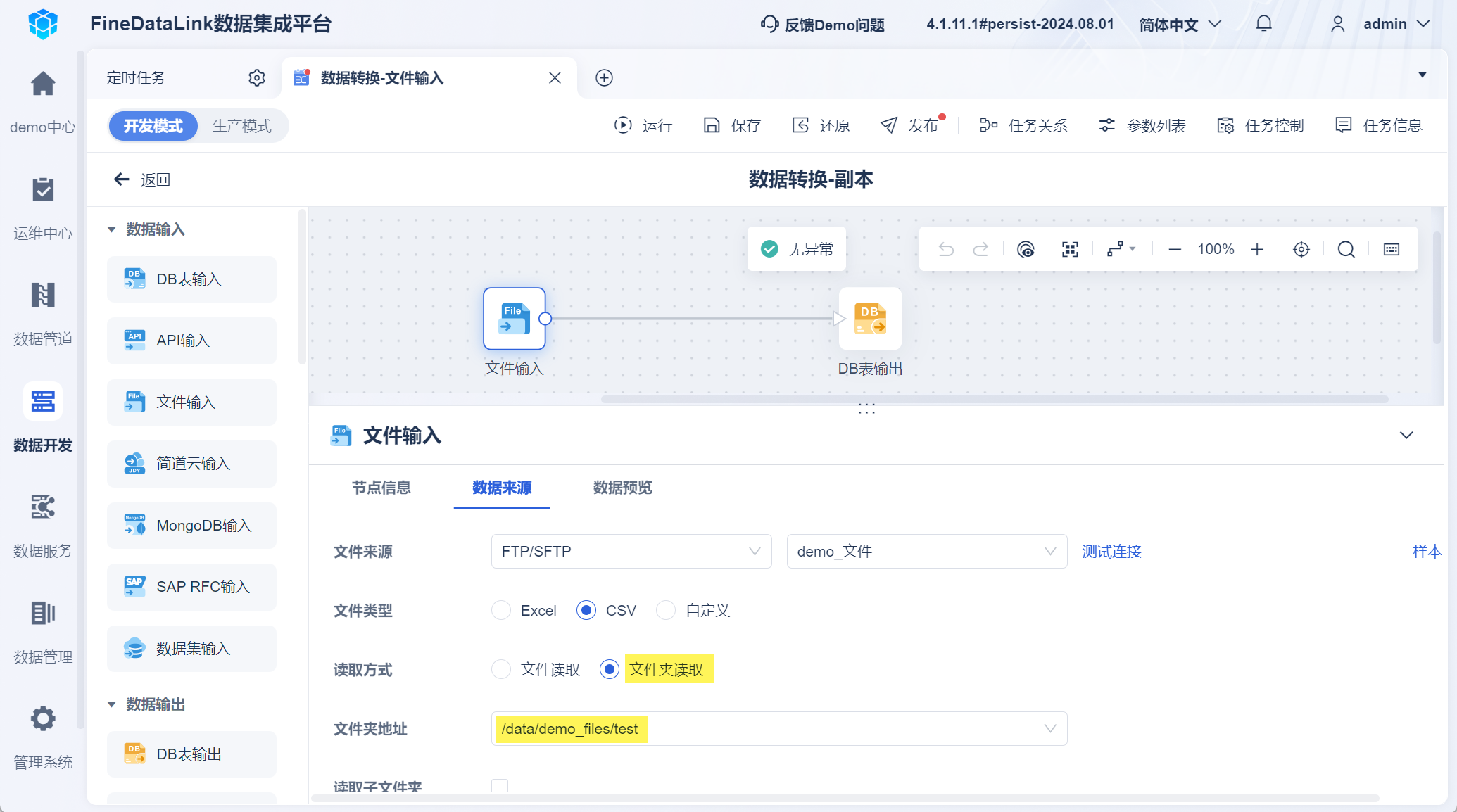Click the fit-to-screen icon on canvas toolbar
Viewport: 1457px width, 812px height.
coord(1070,249)
